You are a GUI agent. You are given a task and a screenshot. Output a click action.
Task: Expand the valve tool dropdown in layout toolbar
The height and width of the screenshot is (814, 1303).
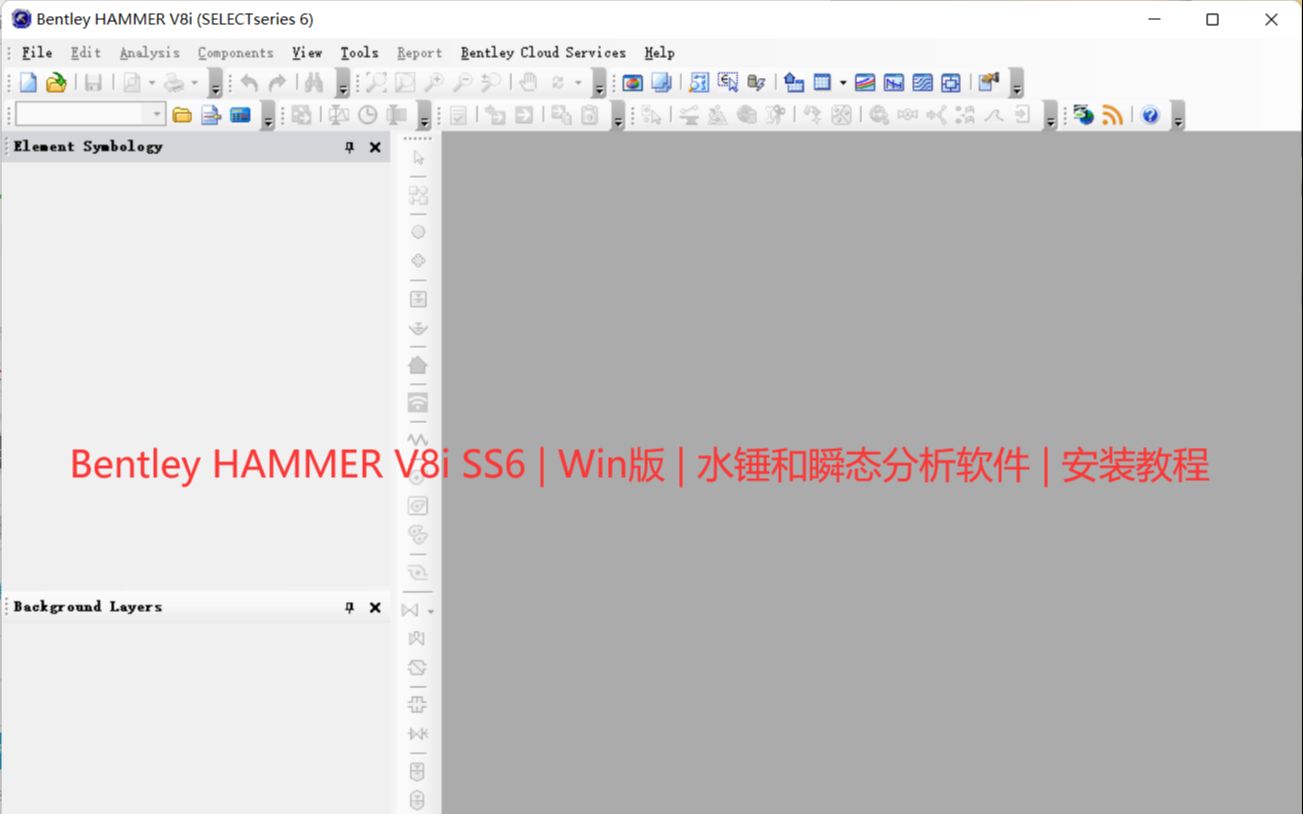click(431, 611)
